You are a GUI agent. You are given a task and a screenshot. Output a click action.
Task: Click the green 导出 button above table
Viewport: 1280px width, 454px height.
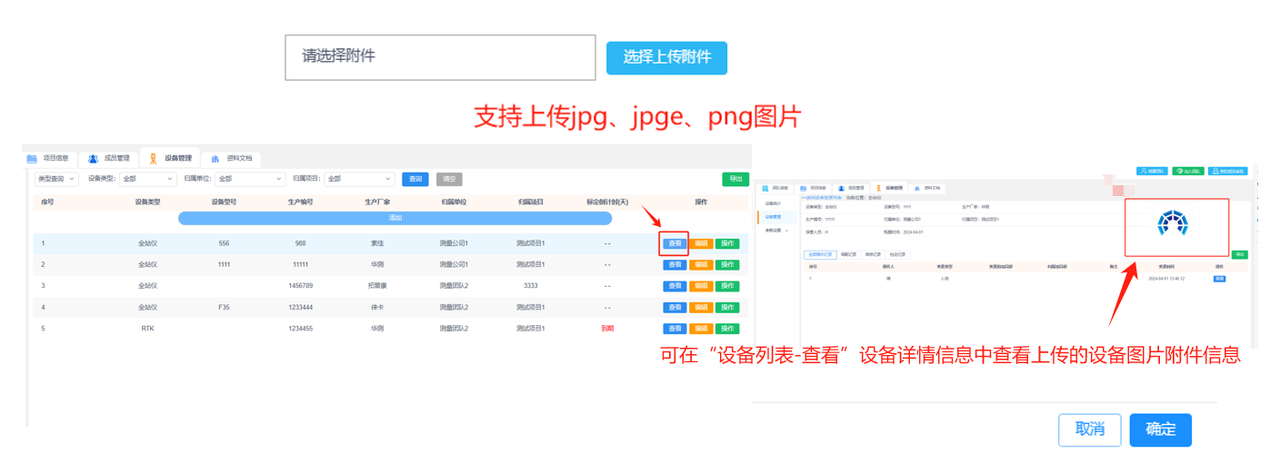[735, 179]
